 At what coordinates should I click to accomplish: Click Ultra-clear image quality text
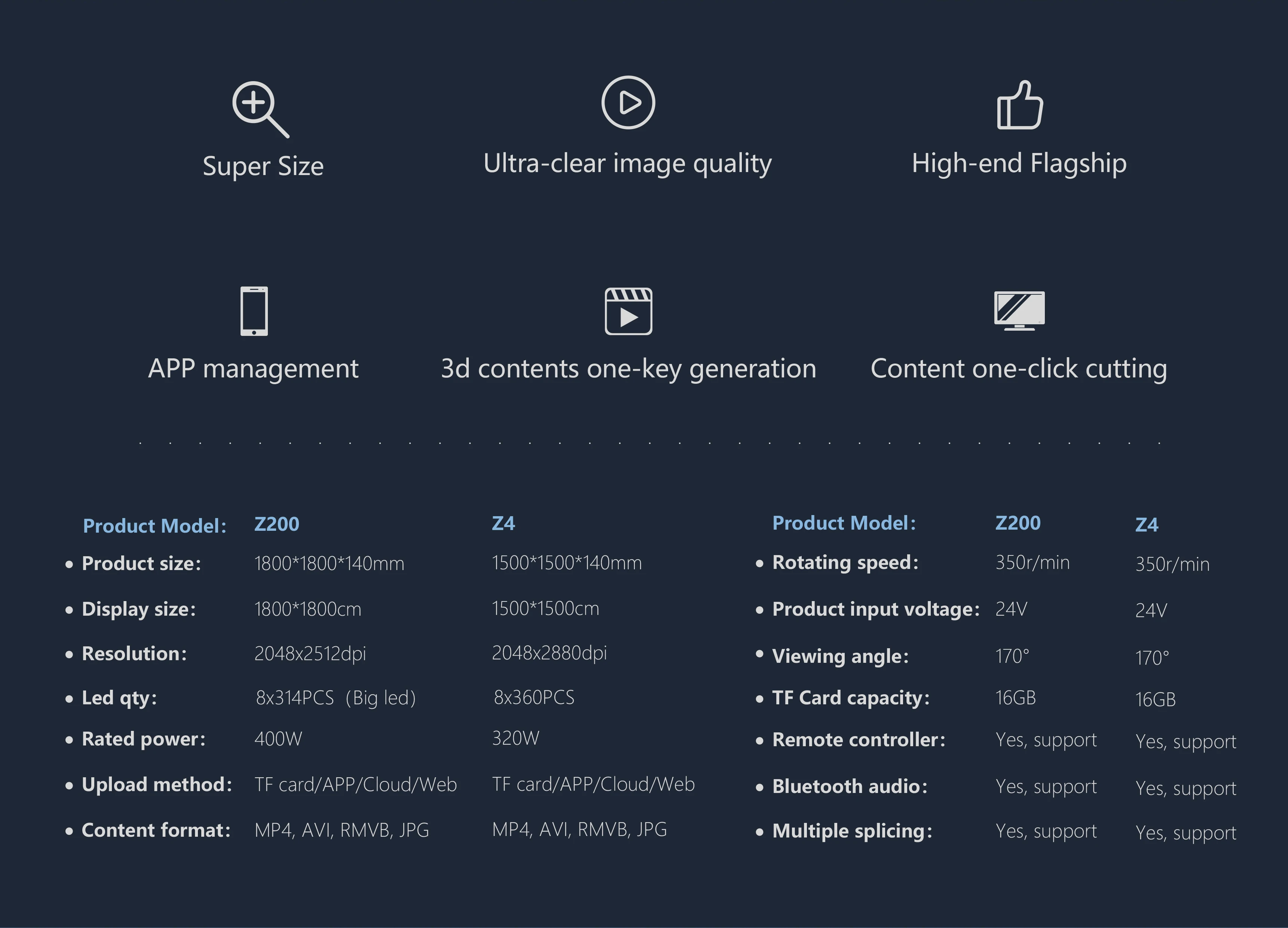coord(627,163)
